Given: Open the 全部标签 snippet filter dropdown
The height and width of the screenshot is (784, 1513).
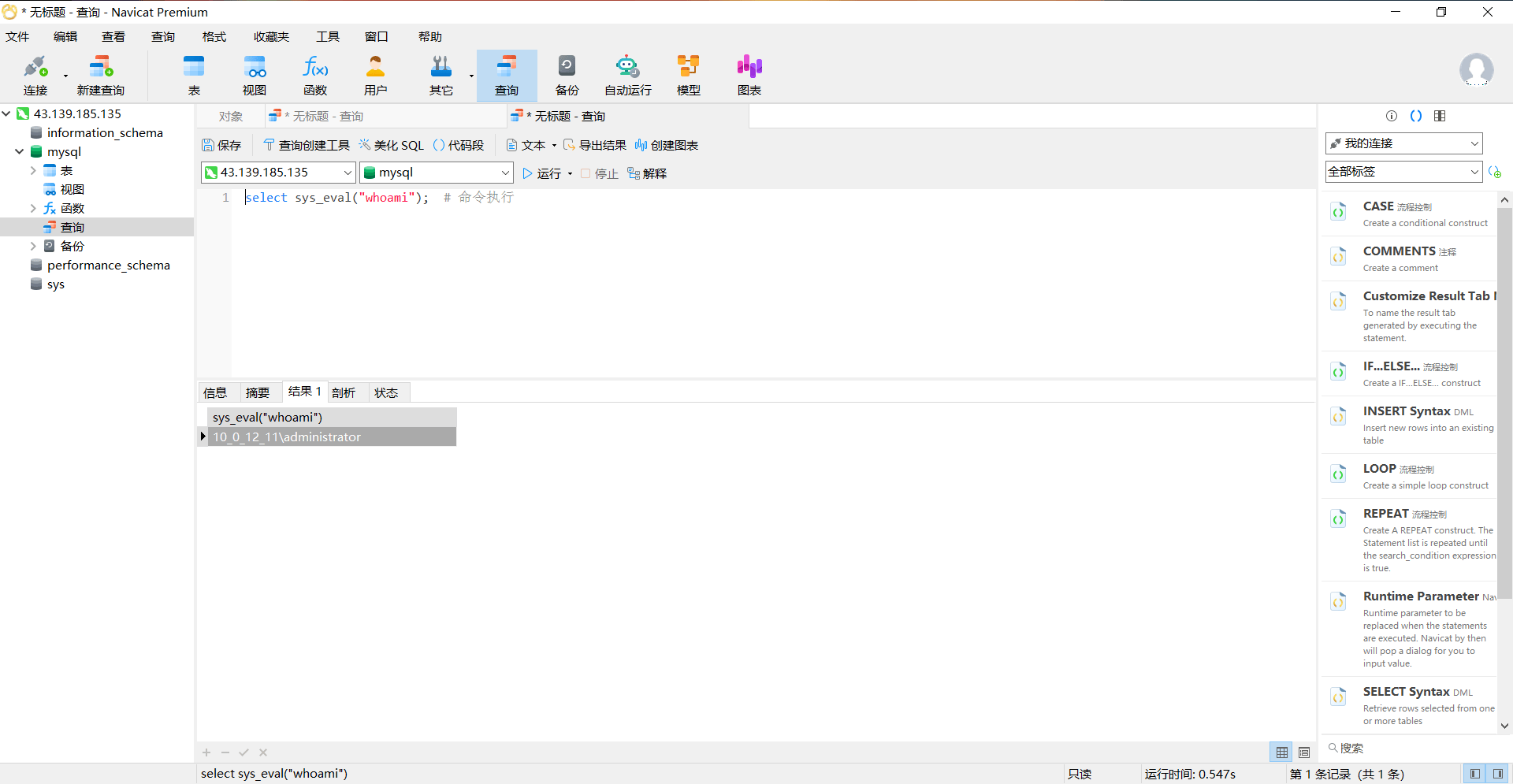Looking at the screenshot, I should [1474, 172].
